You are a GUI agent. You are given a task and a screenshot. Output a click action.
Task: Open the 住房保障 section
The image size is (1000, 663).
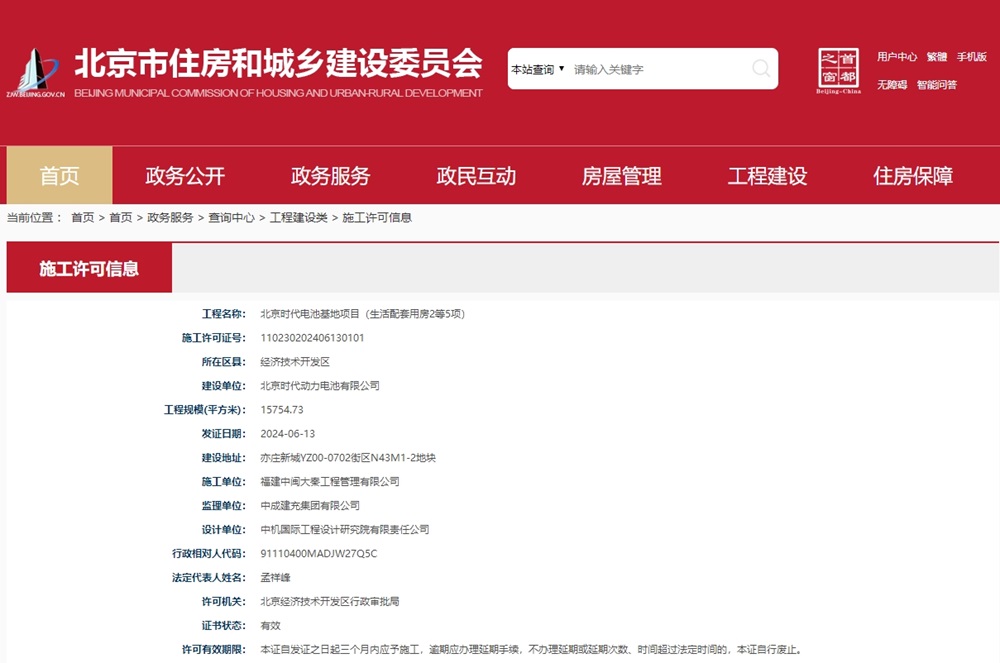pos(910,176)
